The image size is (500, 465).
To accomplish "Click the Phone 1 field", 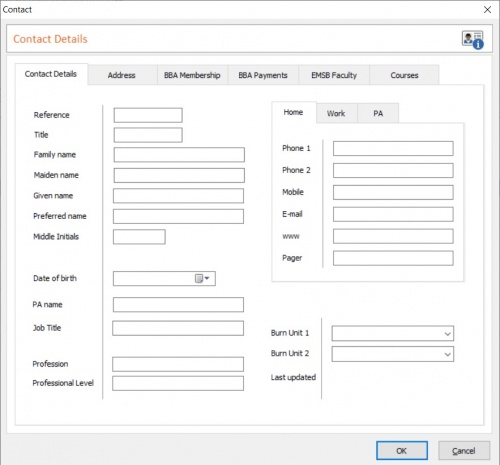I will tap(393, 148).
